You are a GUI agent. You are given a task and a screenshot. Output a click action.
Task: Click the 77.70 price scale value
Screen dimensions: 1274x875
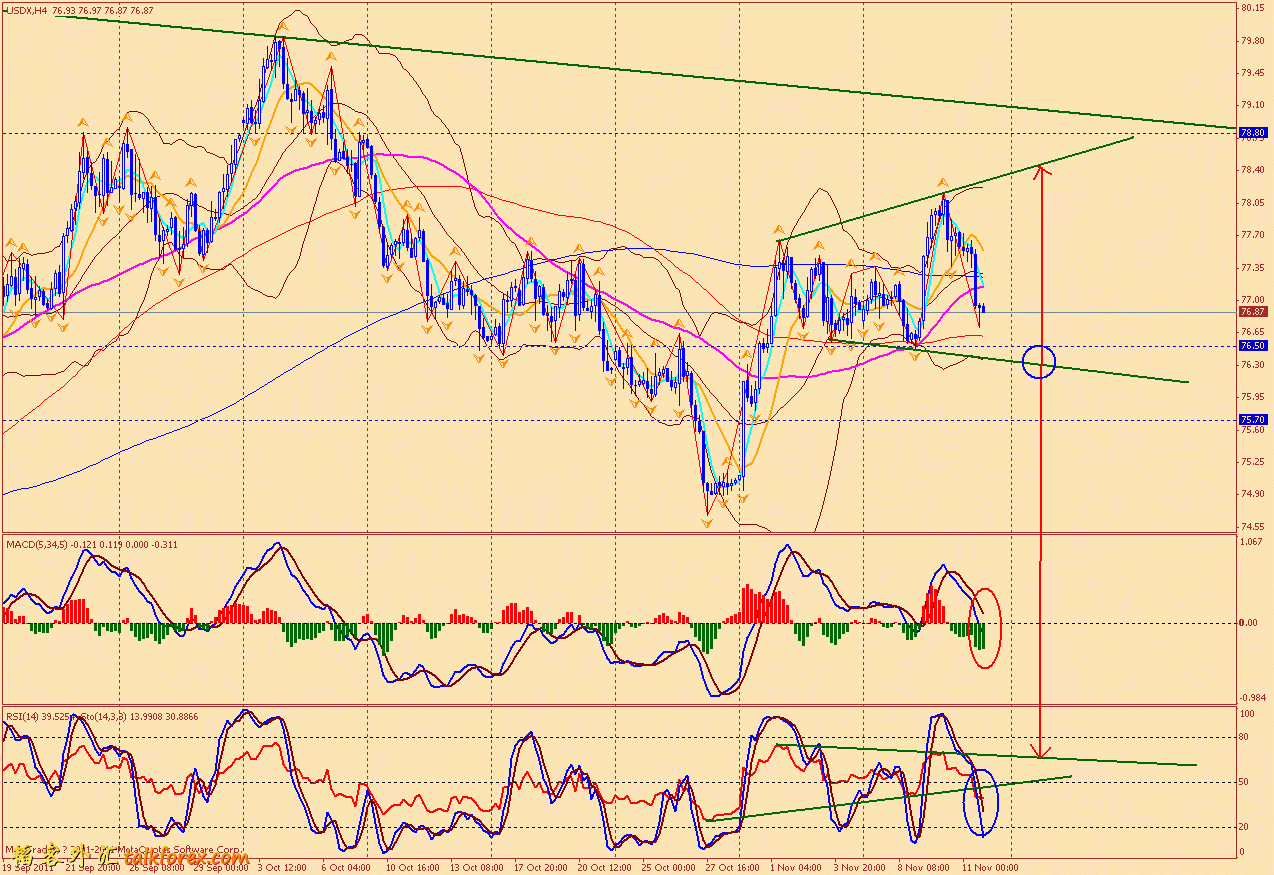click(1253, 235)
